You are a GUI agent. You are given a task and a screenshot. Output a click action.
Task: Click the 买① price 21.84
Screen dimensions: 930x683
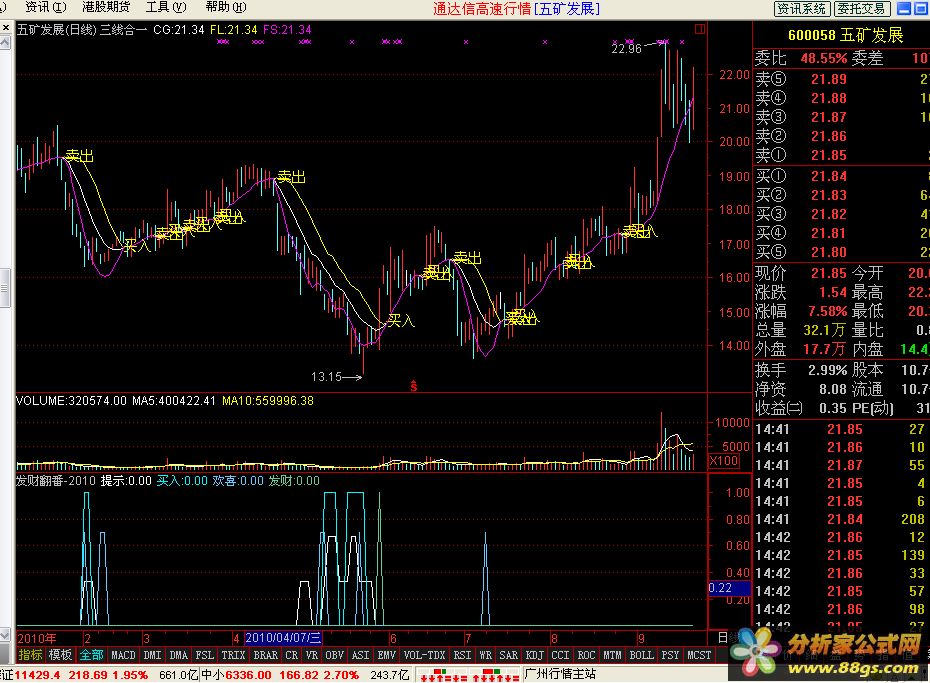tap(829, 176)
